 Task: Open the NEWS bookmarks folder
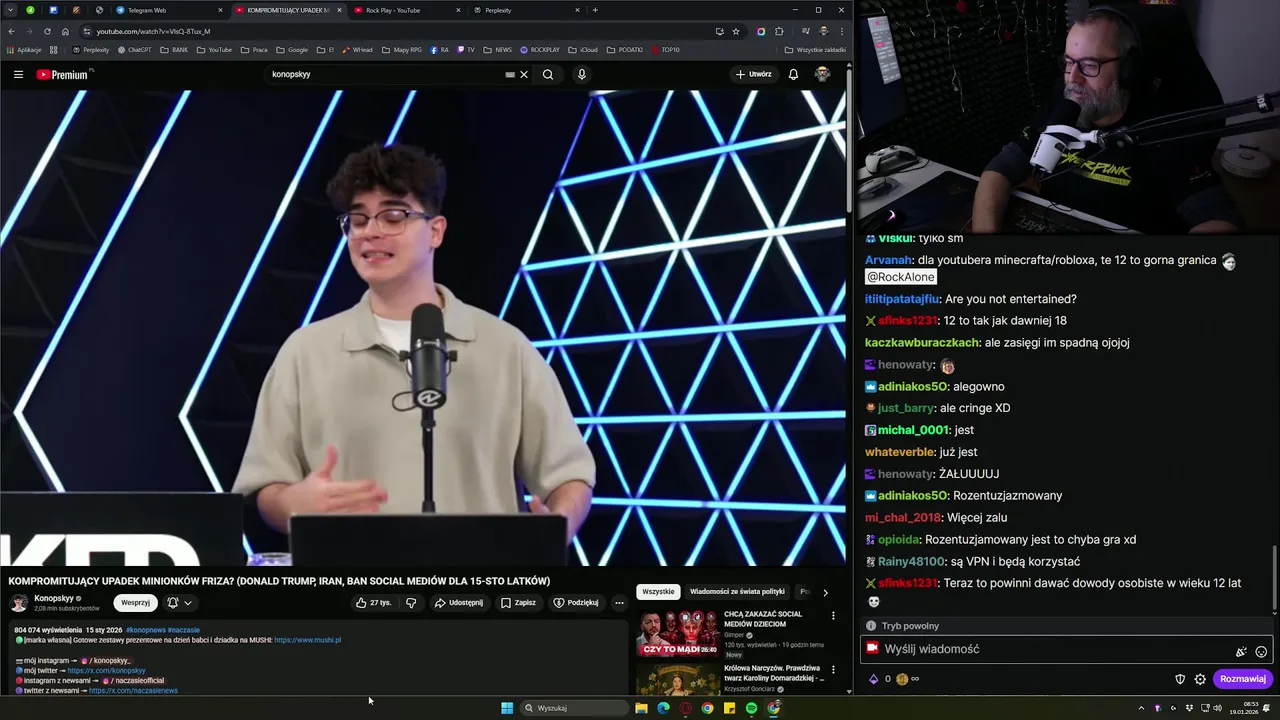click(x=497, y=49)
